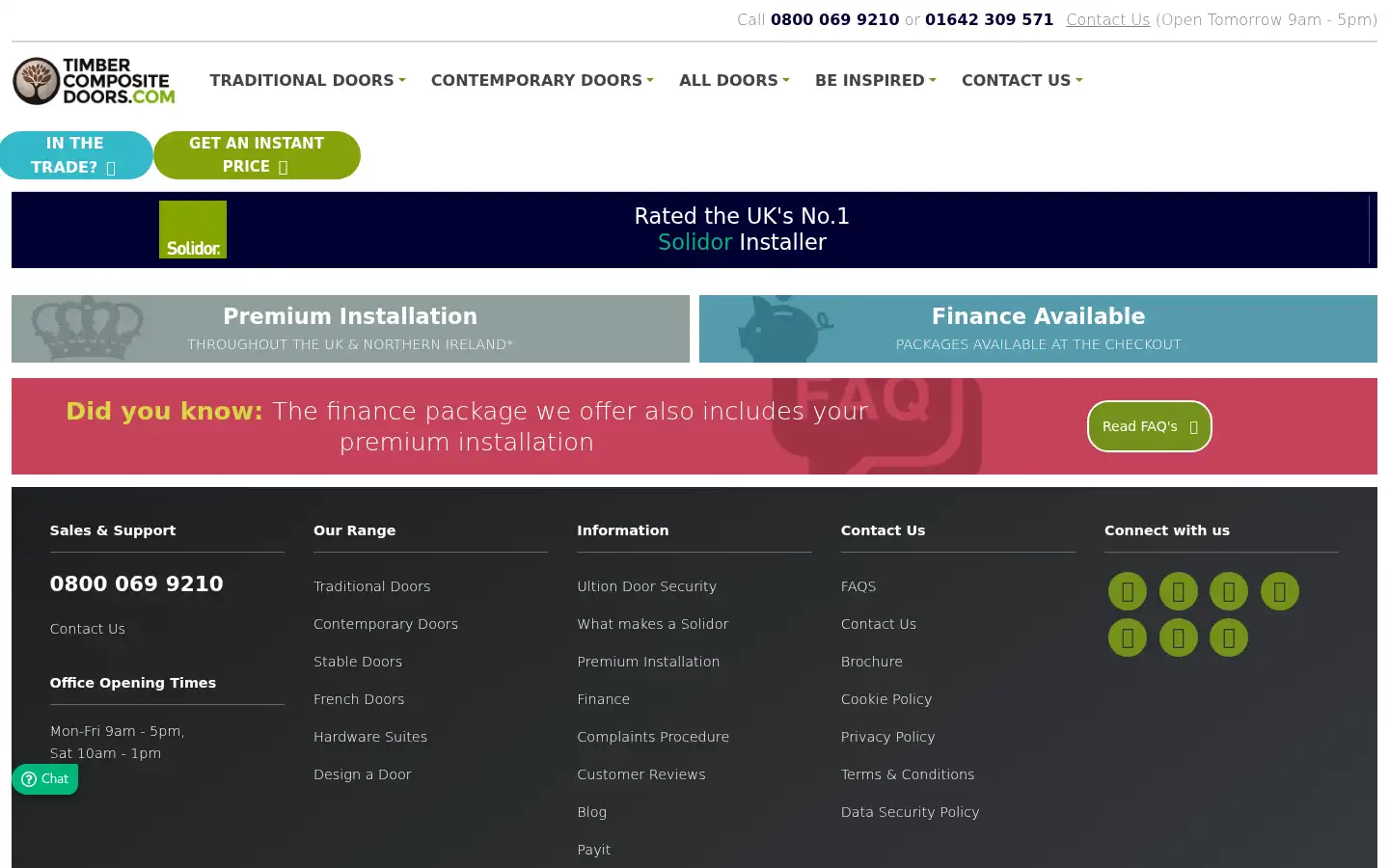Image resolution: width=1389 pixels, height=868 pixels.
Task: Open Stable Doors footer link
Action: pyautogui.click(x=358, y=662)
